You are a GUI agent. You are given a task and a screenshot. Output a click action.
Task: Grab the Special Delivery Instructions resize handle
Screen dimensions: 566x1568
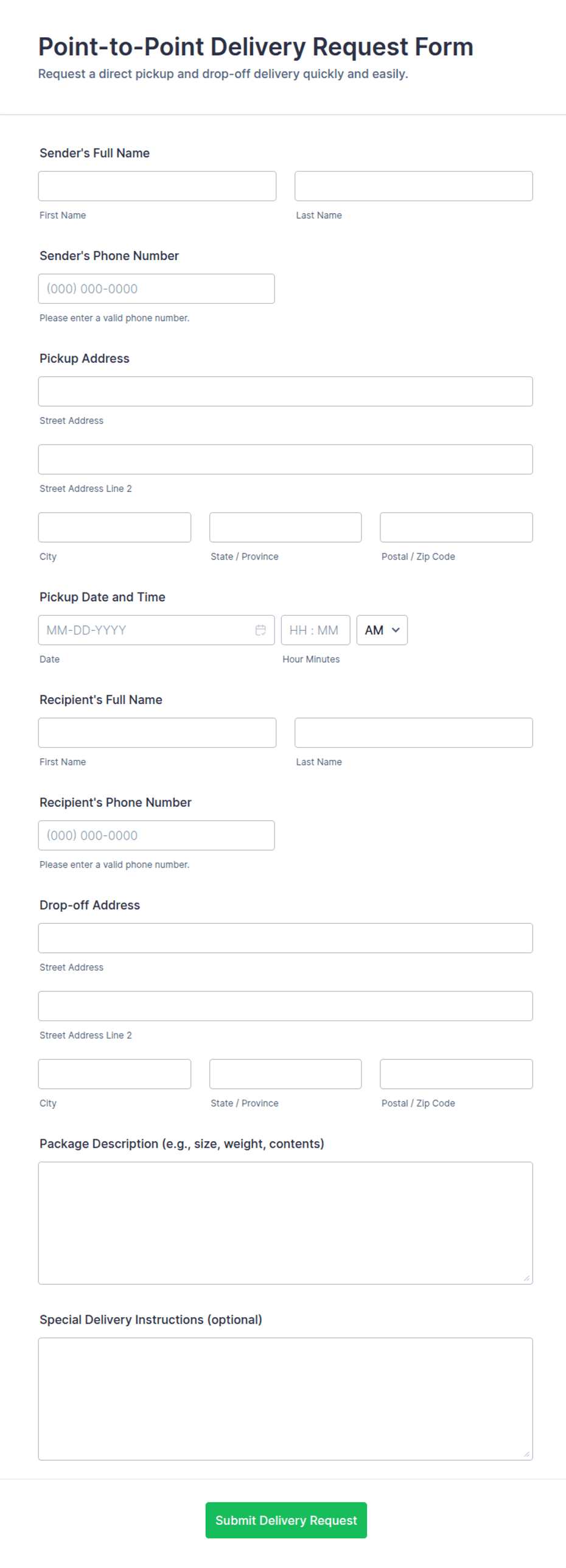(526, 1454)
